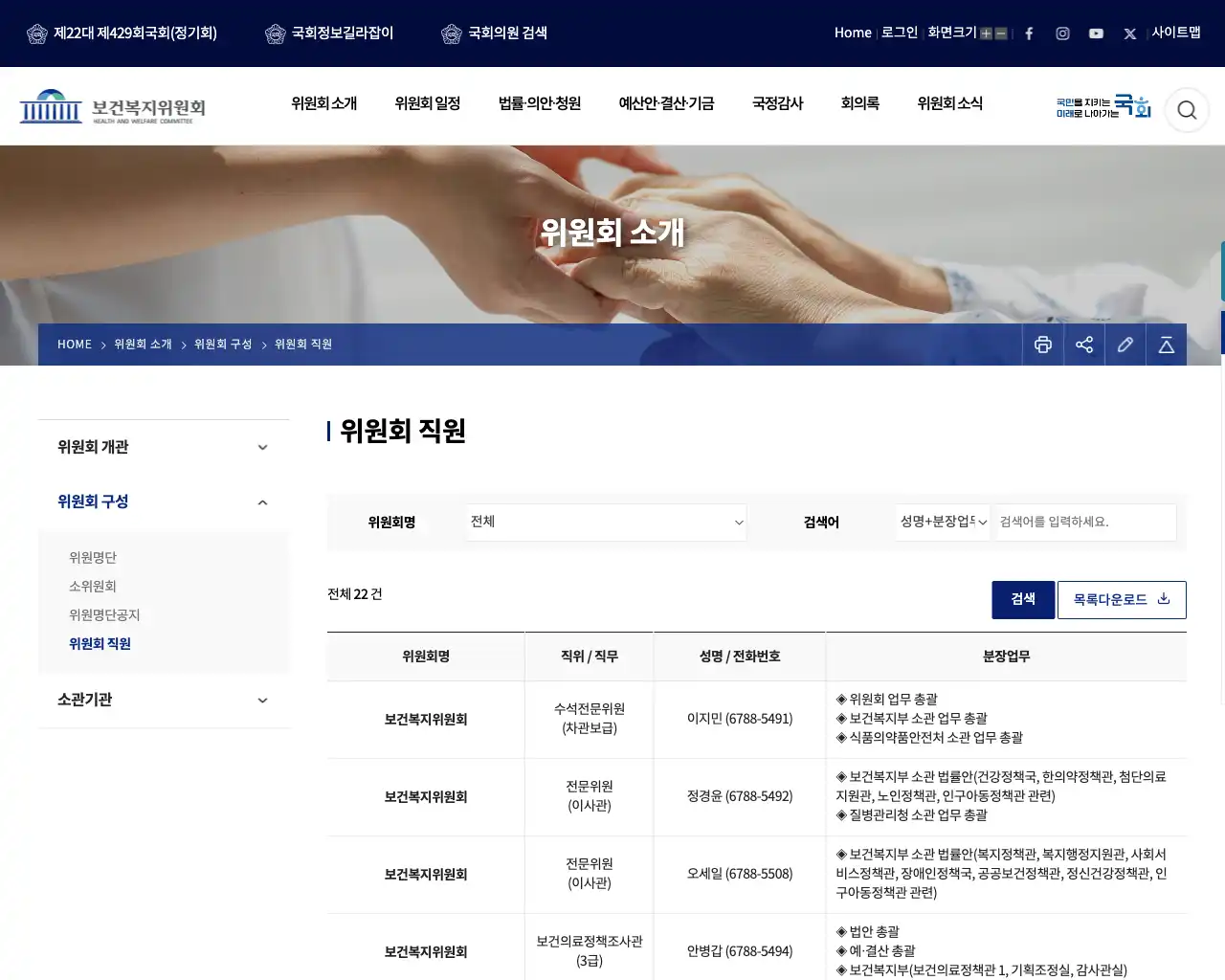Click the 국회 slogan logo
Image resolution: width=1225 pixels, height=980 pixels.
[1103, 106]
